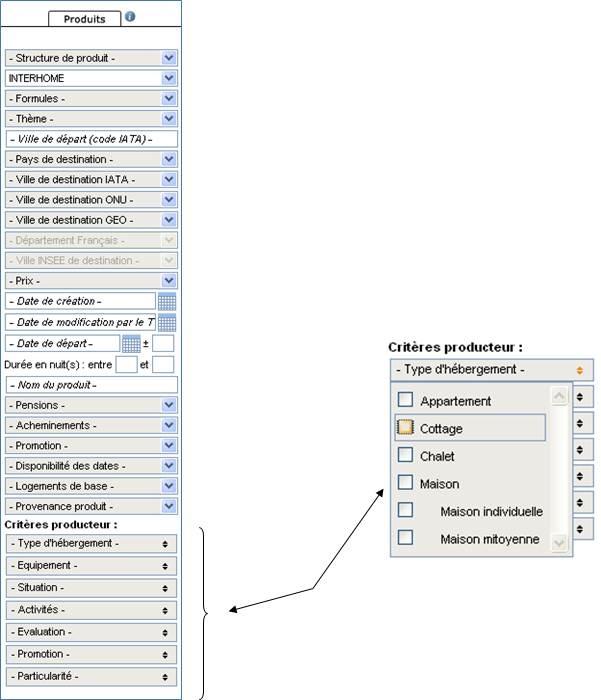
Task: Open calendar icon for Date de création
Action: [x=167, y=301]
